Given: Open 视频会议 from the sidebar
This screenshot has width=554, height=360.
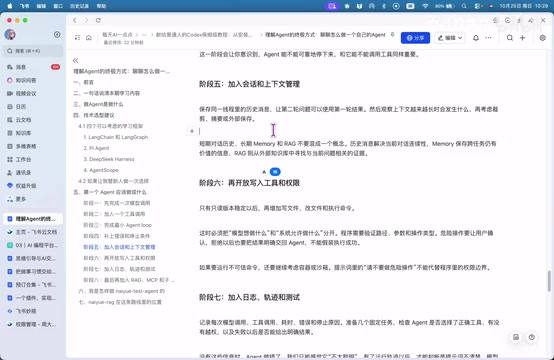Looking at the screenshot, I should tap(33, 93).
